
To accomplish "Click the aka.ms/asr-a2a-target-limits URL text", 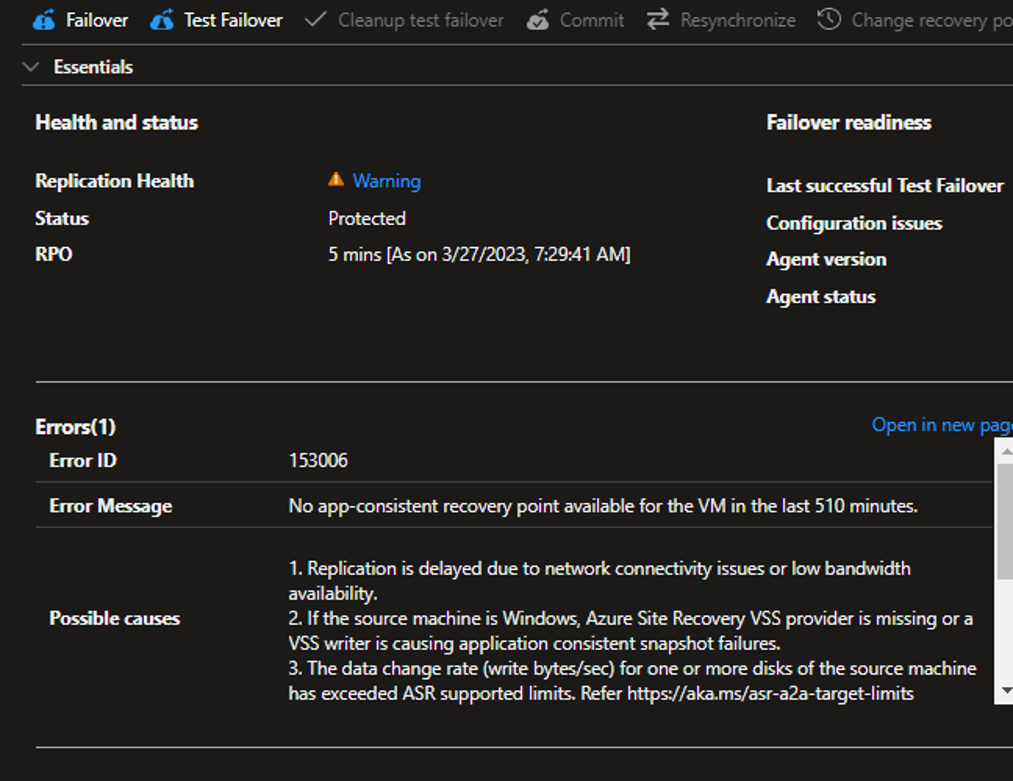I will click(770, 693).
